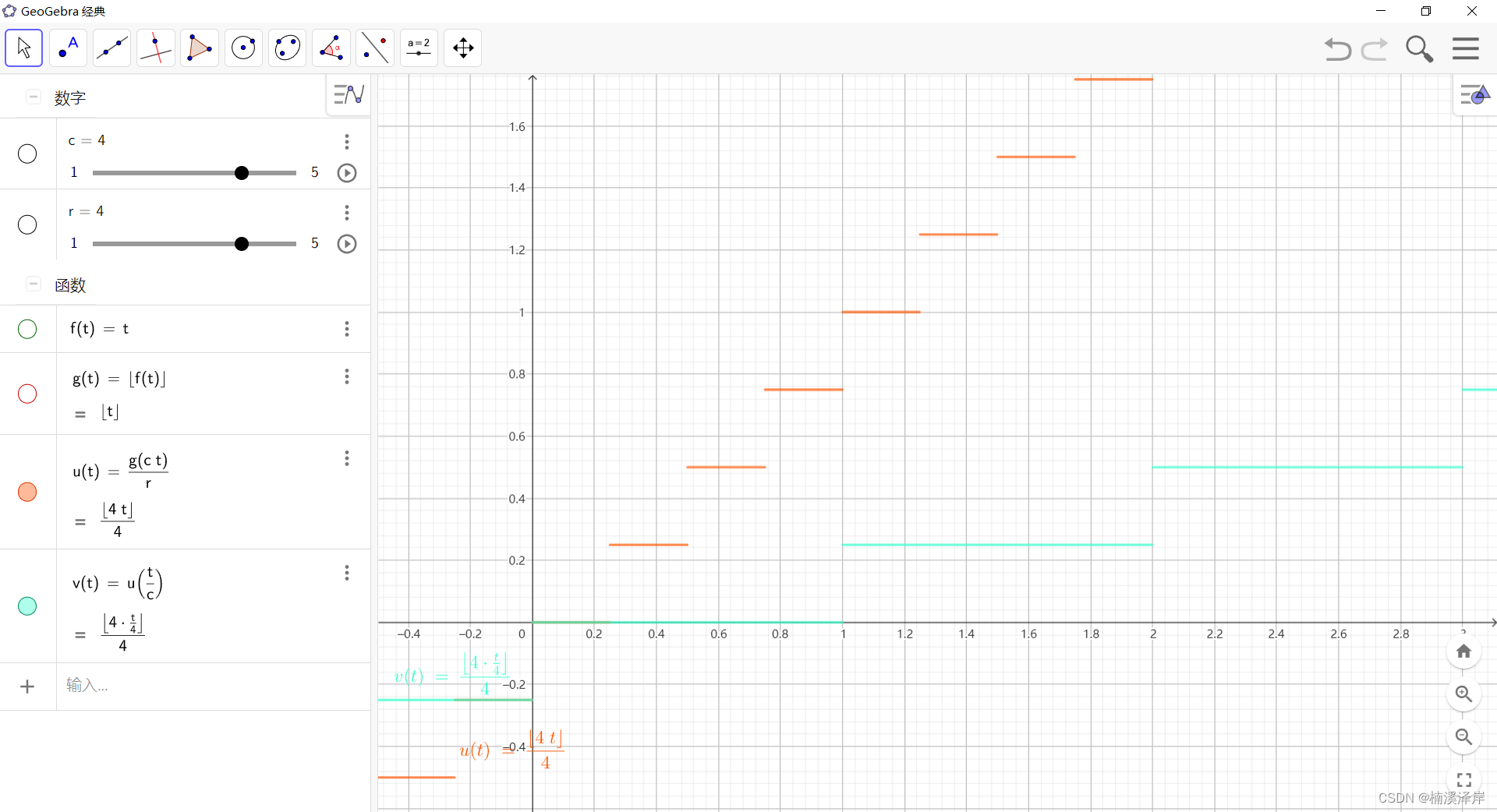Open algebra view sort style options
1497x812 pixels.
point(349,95)
